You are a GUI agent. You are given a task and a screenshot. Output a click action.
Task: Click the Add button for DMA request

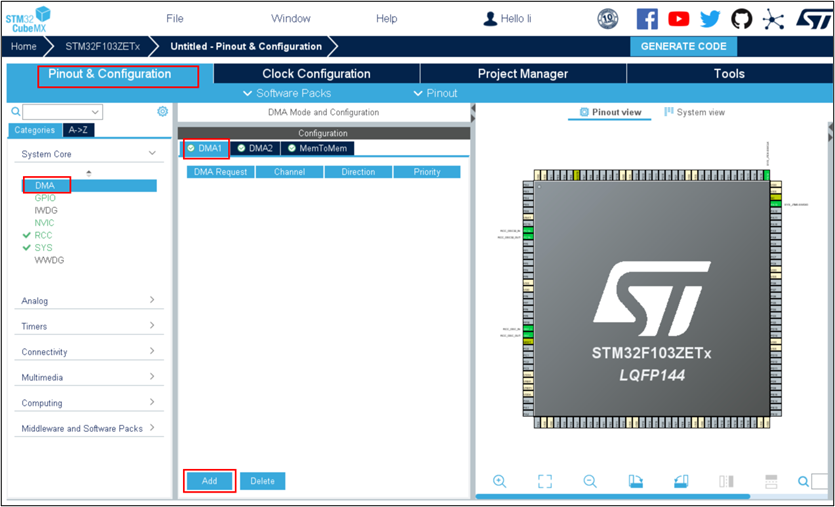209,481
